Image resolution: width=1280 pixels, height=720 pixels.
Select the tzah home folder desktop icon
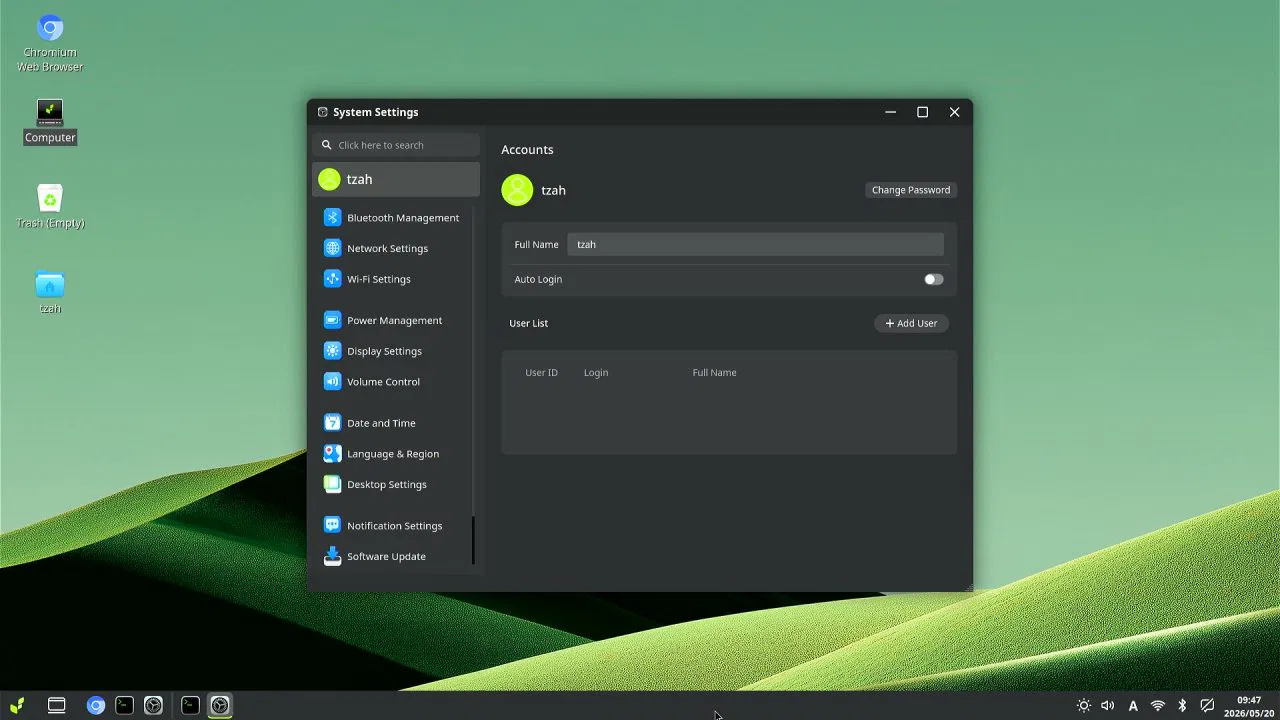coord(50,292)
